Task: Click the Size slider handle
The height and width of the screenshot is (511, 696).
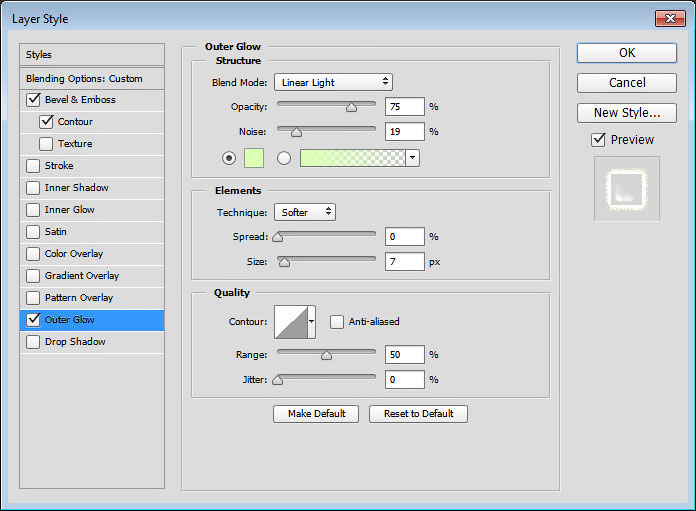Action: click(x=284, y=262)
